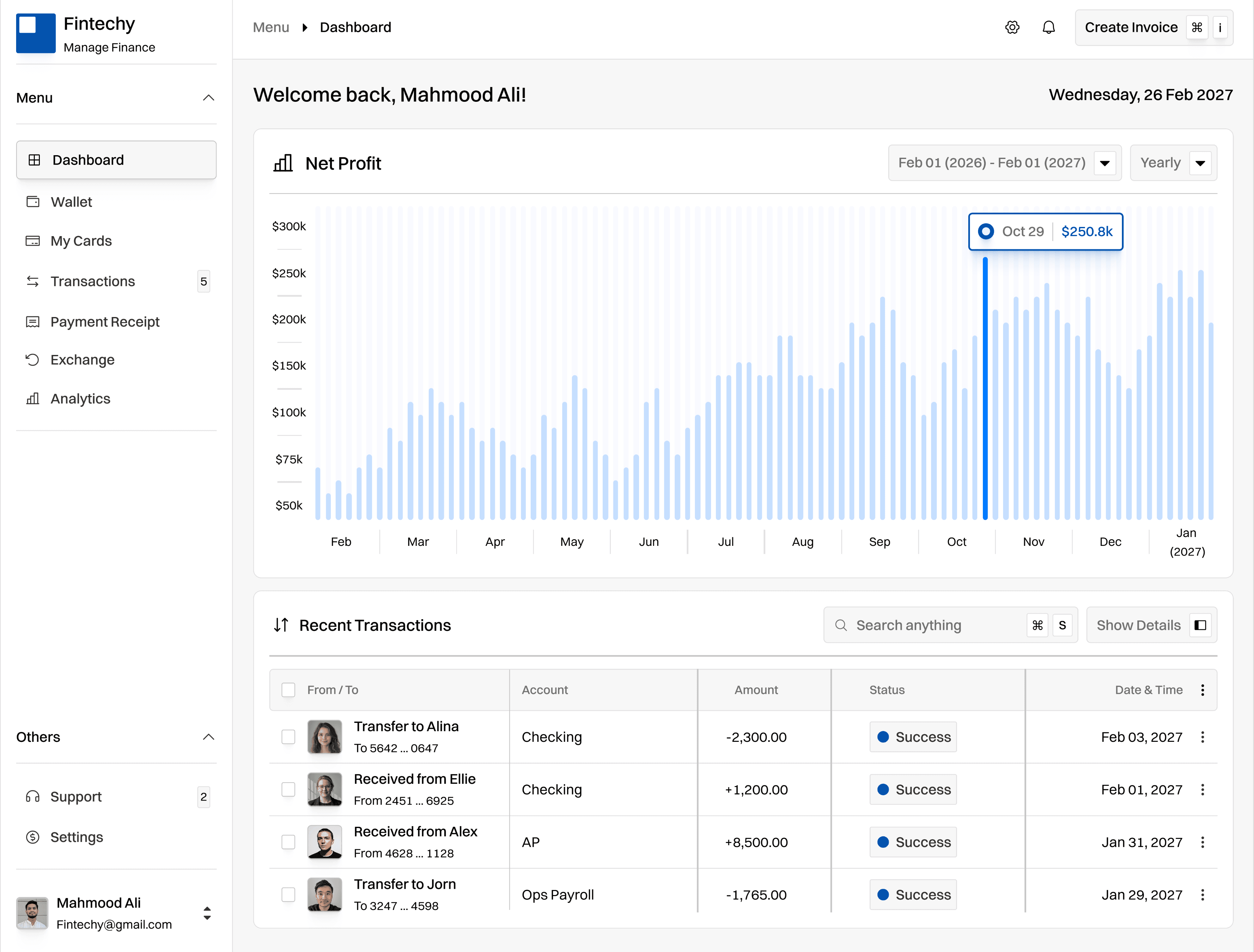Click the highlighted Oct 29 chart bar

coord(985,391)
